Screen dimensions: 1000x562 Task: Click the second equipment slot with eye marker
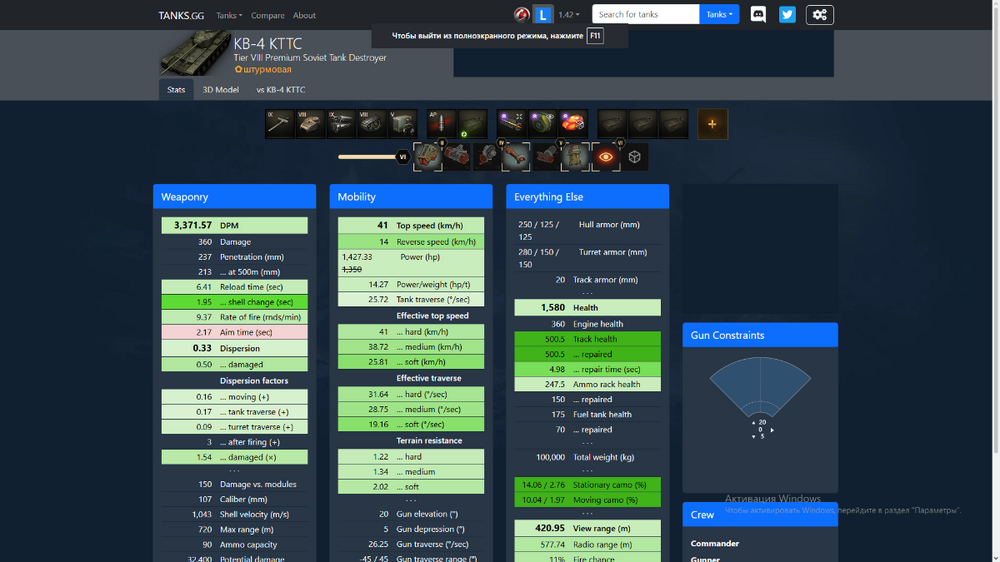coord(542,124)
